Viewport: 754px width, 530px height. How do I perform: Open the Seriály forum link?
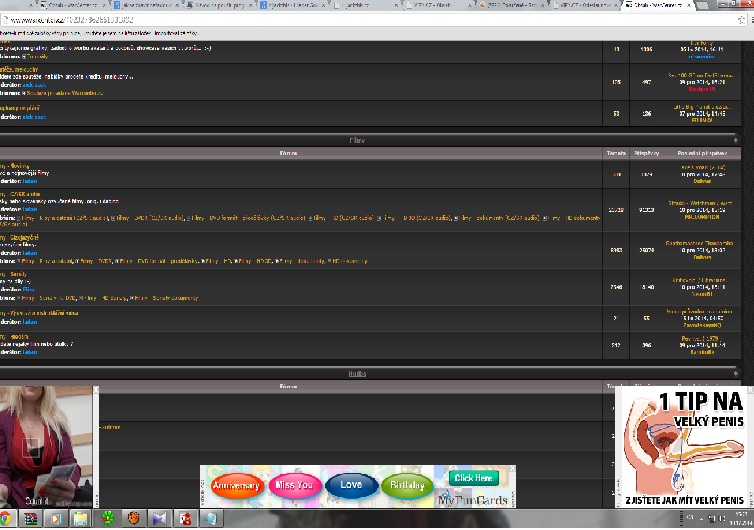coord(16,273)
